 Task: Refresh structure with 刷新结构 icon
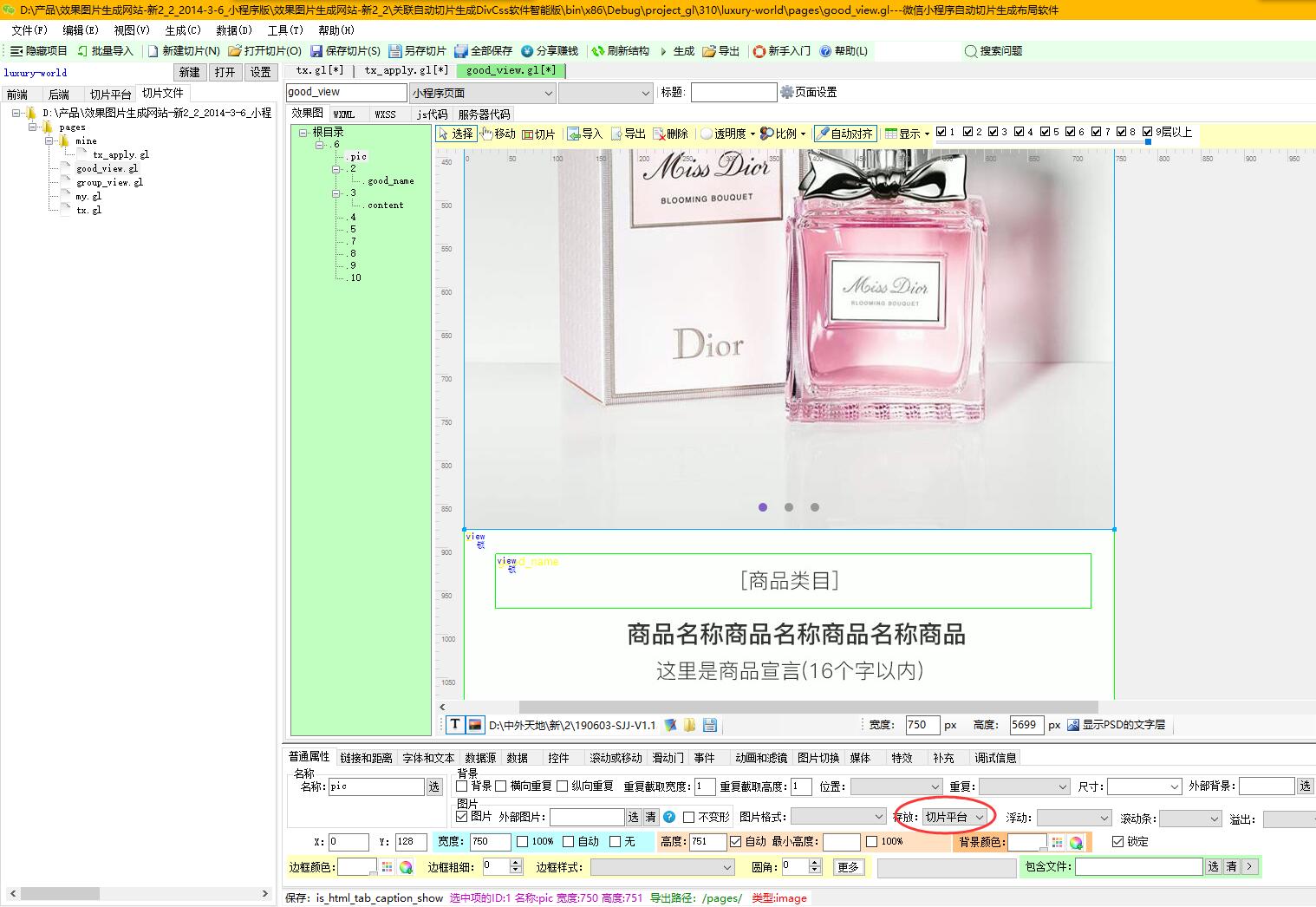tap(598, 51)
